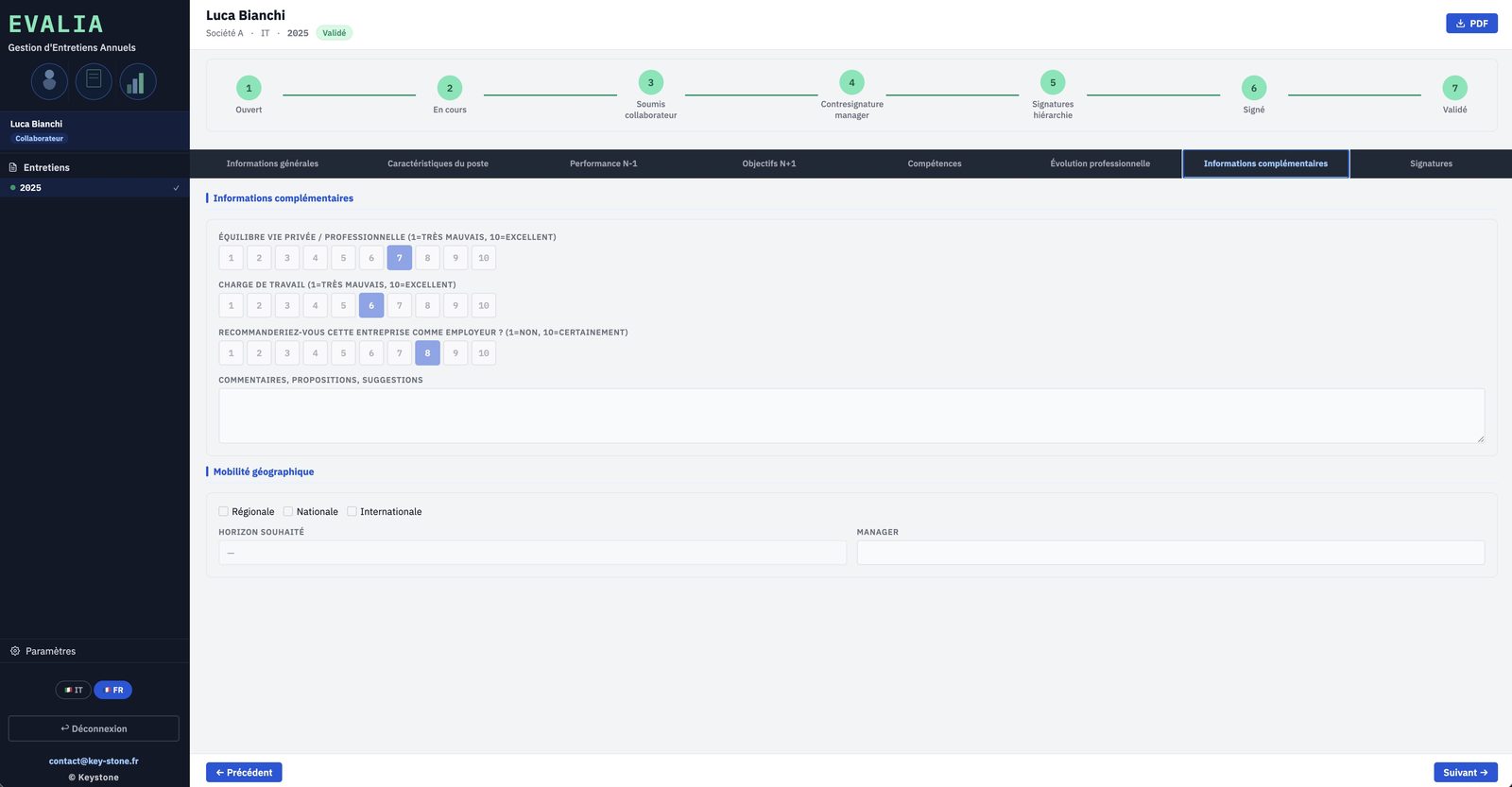Click step 4 Contresignature manager circle
The image size is (1512, 787).
tap(851, 82)
